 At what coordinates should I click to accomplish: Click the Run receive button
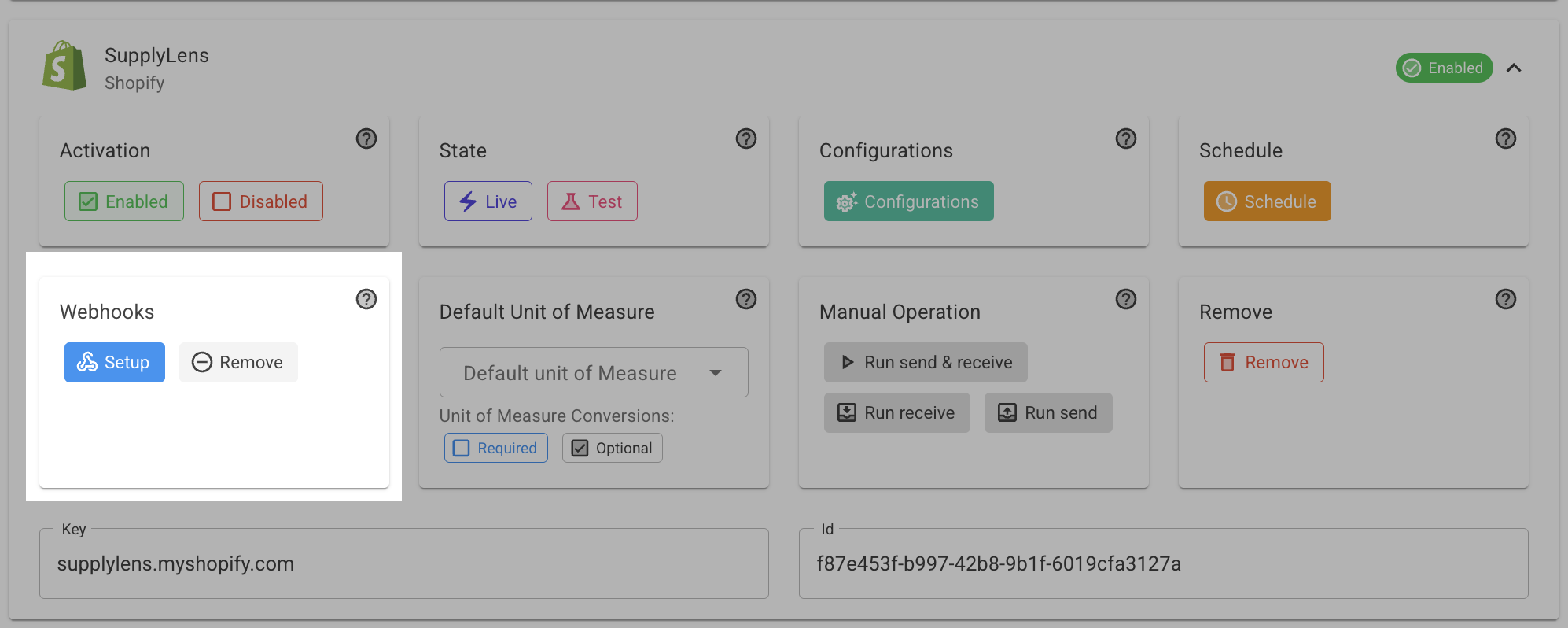coord(897,412)
